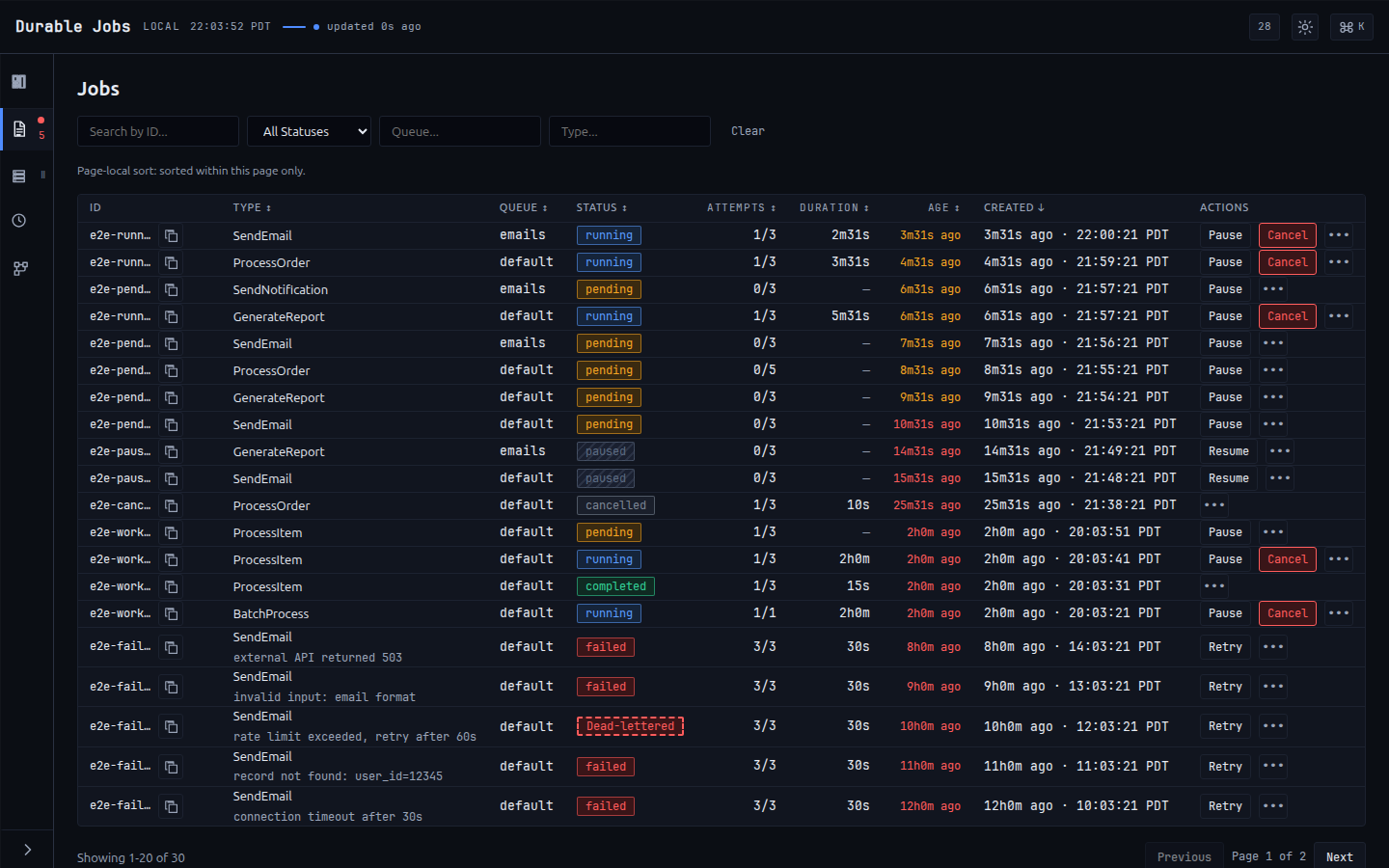Click the '0/5' attempts cell
Image resolution: width=1389 pixels, height=868 pixels.
click(765, 370)
